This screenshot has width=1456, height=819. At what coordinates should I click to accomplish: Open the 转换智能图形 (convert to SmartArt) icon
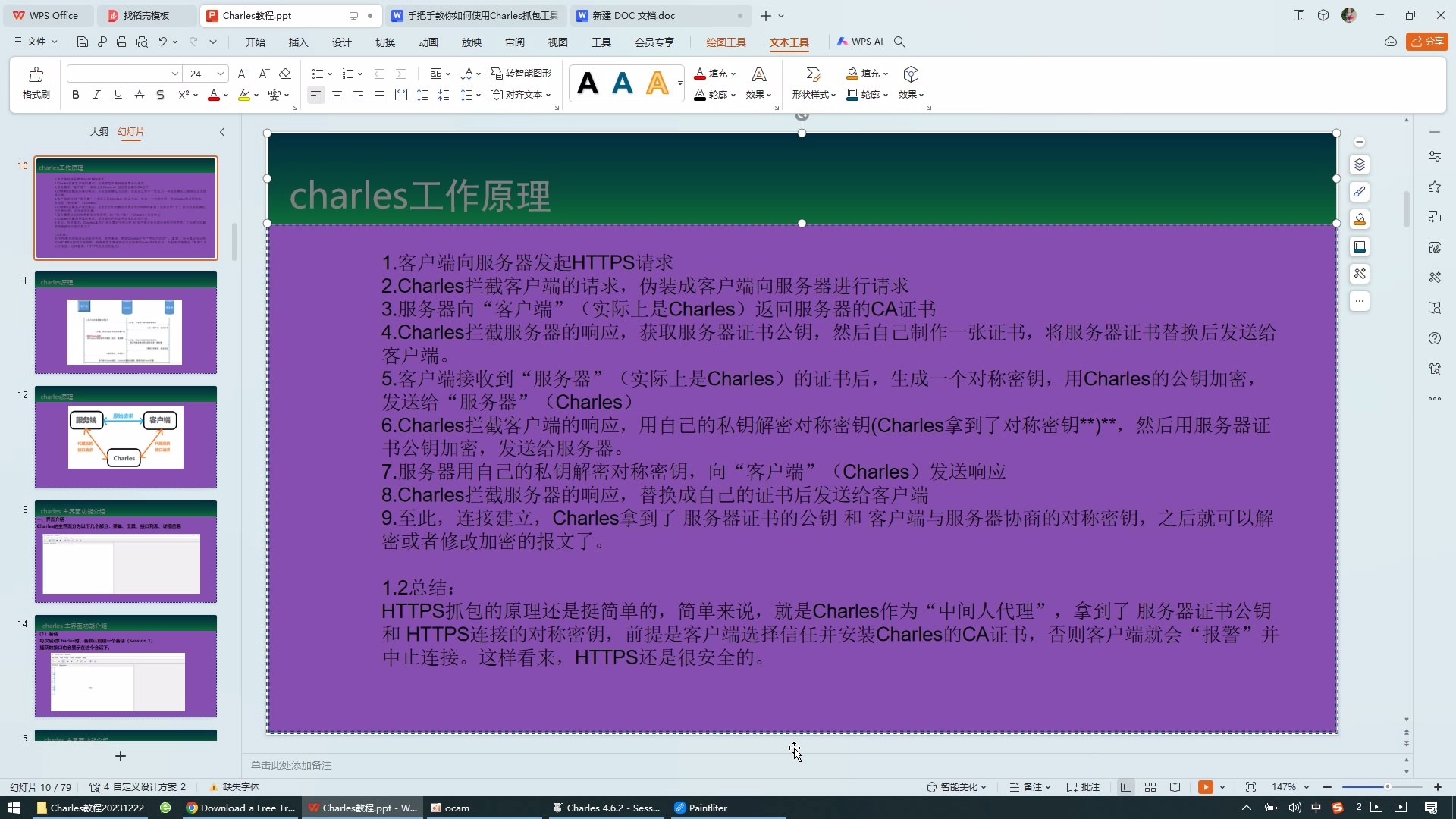[521, 73]
